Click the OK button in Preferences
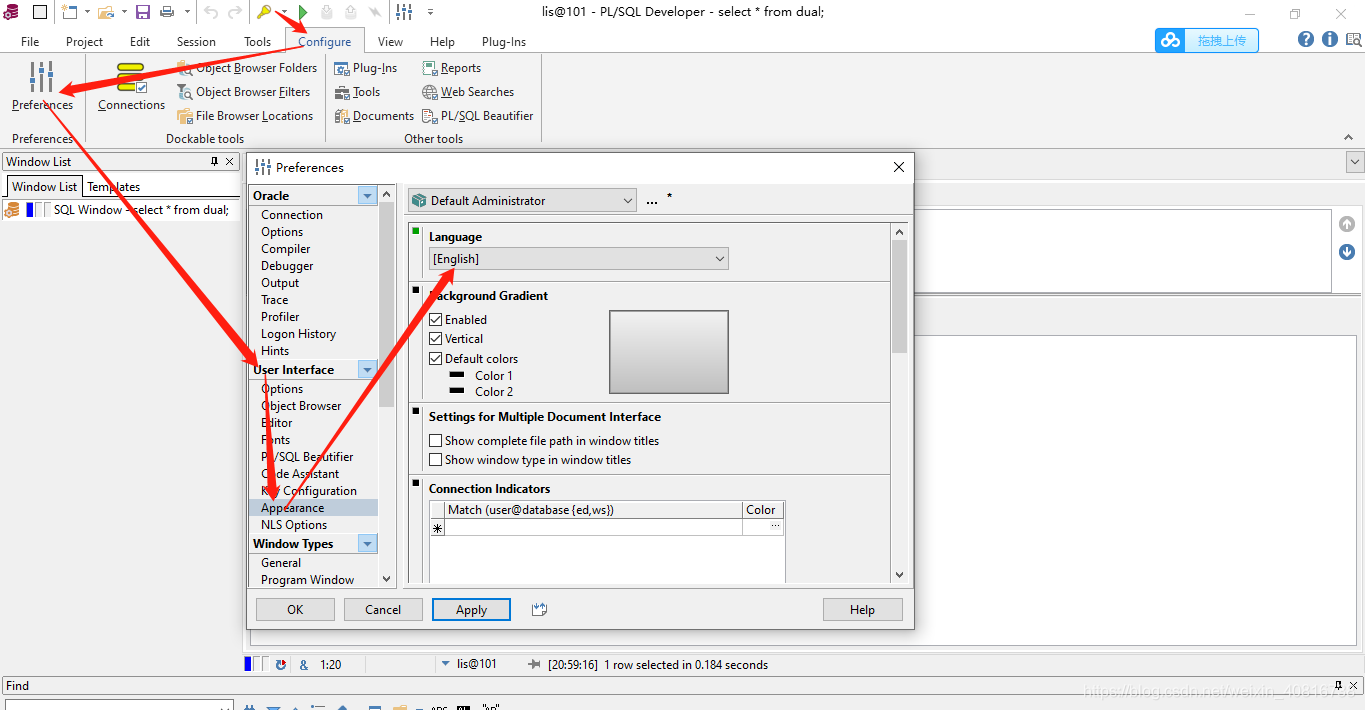 tap(295, 609)
